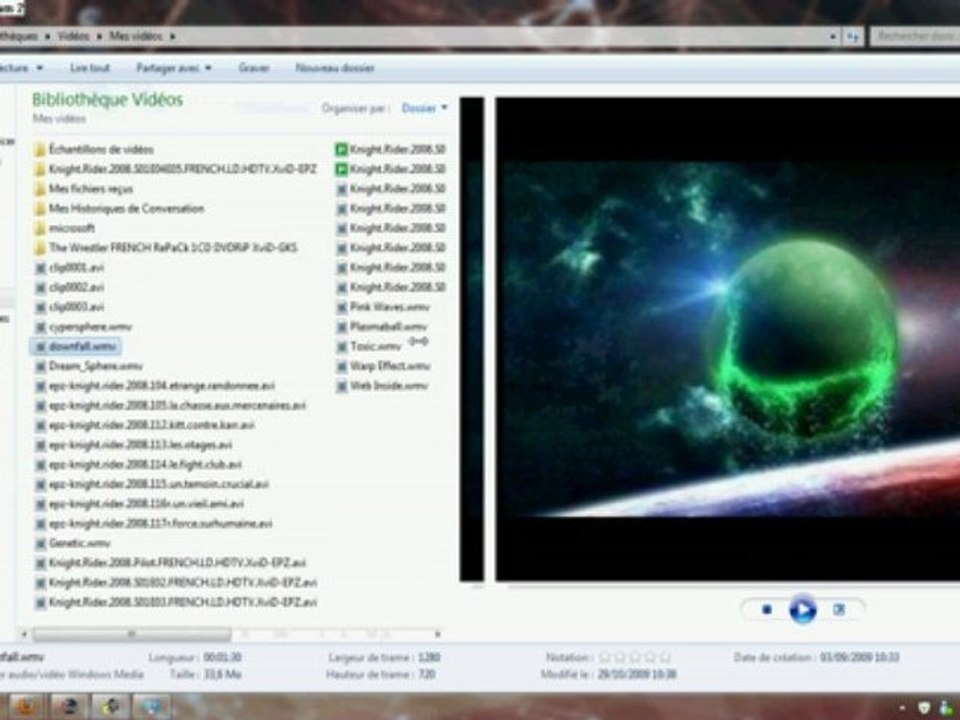The height and width of the screenshot is (720, 960).
Task: Select epz-knight.rider.2008.115.un.temoin.crucial.avi
Action: [159, 484]
